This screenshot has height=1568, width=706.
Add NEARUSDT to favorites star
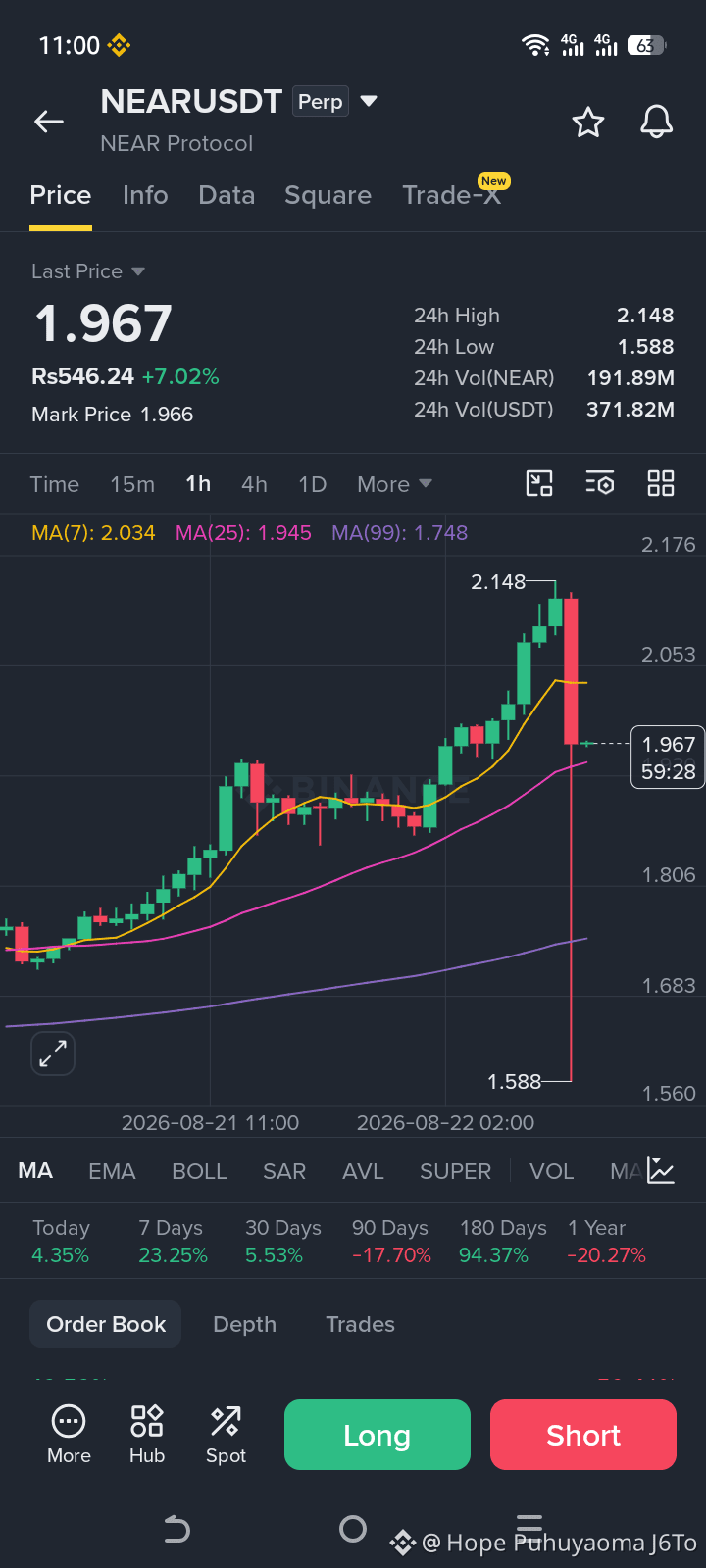(588, 122)
